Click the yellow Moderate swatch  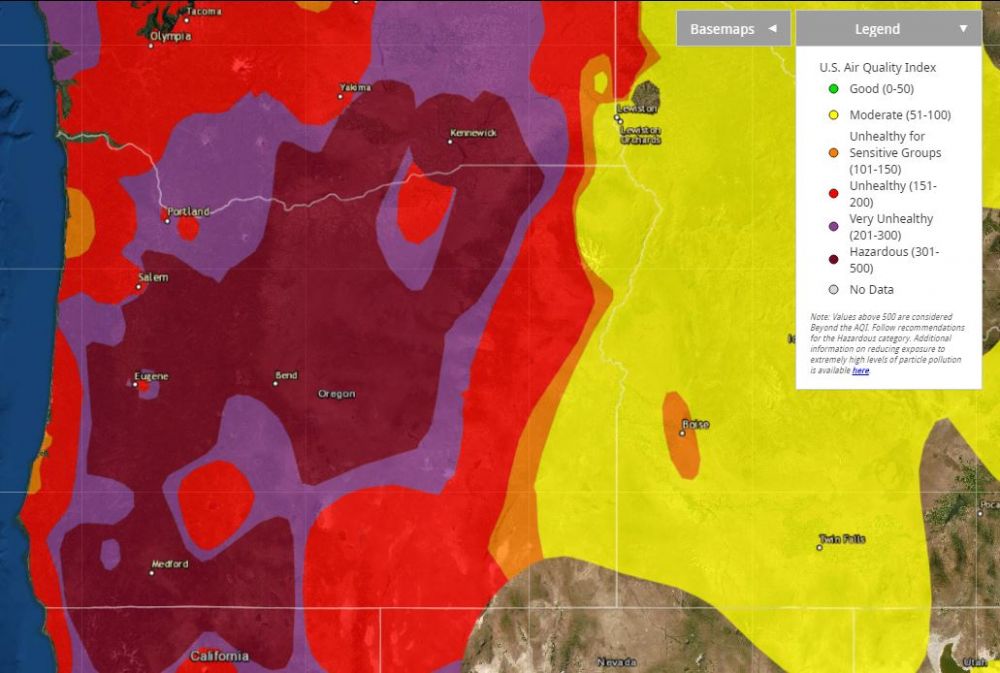point(833,115)
